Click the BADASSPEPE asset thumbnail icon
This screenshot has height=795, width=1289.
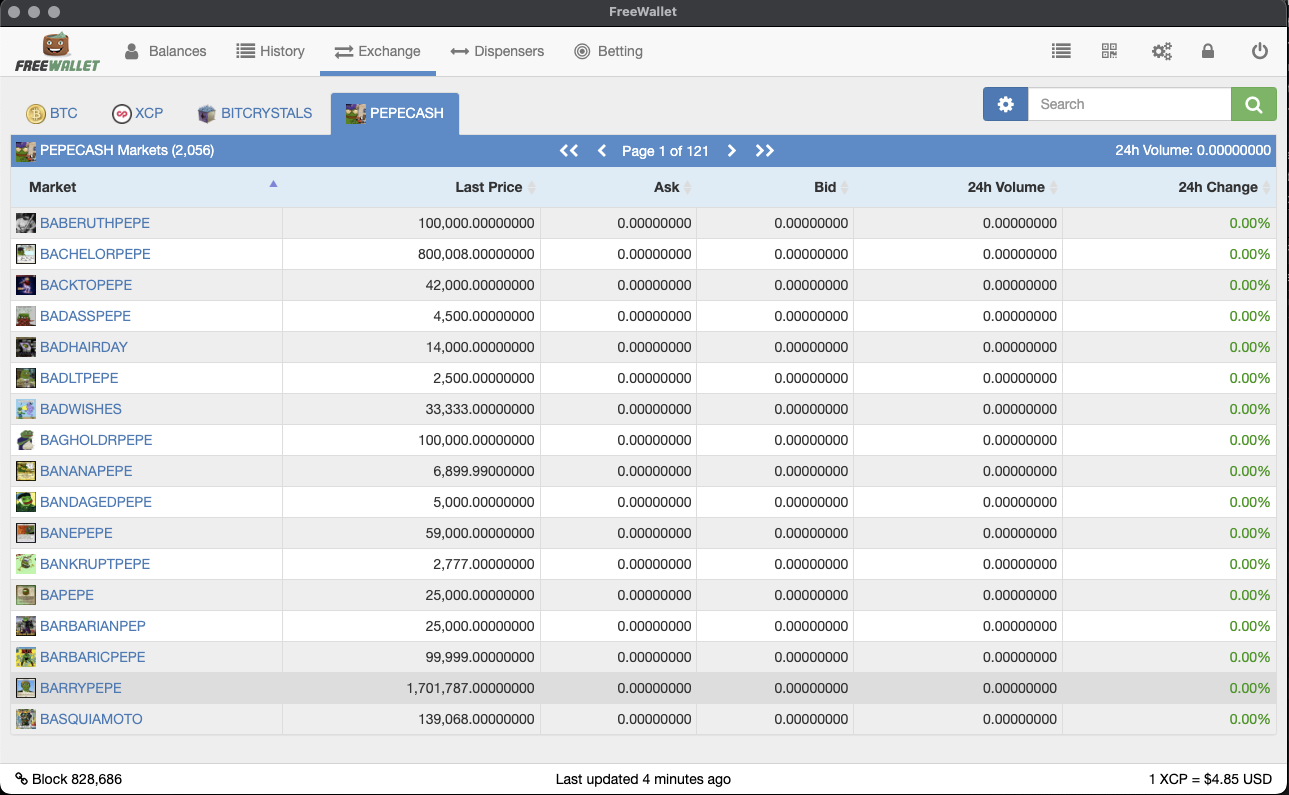tap(26, 316)
